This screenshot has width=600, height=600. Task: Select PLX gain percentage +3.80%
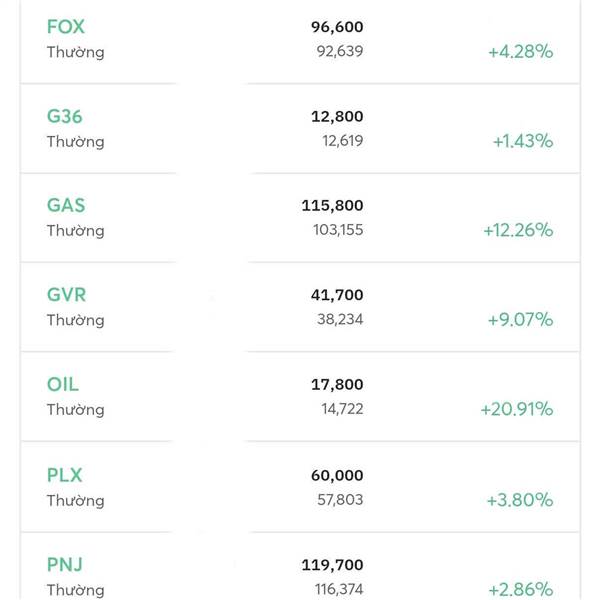(x=520, y=499)
